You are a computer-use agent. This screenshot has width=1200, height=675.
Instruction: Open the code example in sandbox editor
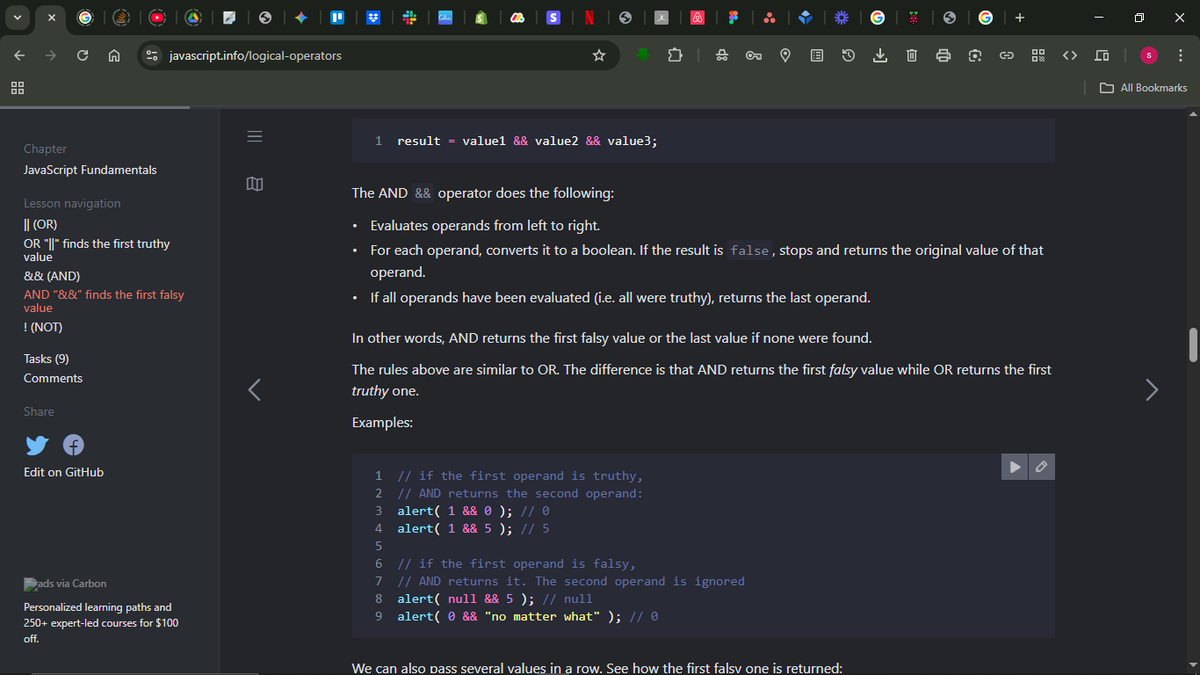coord(1041,466)
